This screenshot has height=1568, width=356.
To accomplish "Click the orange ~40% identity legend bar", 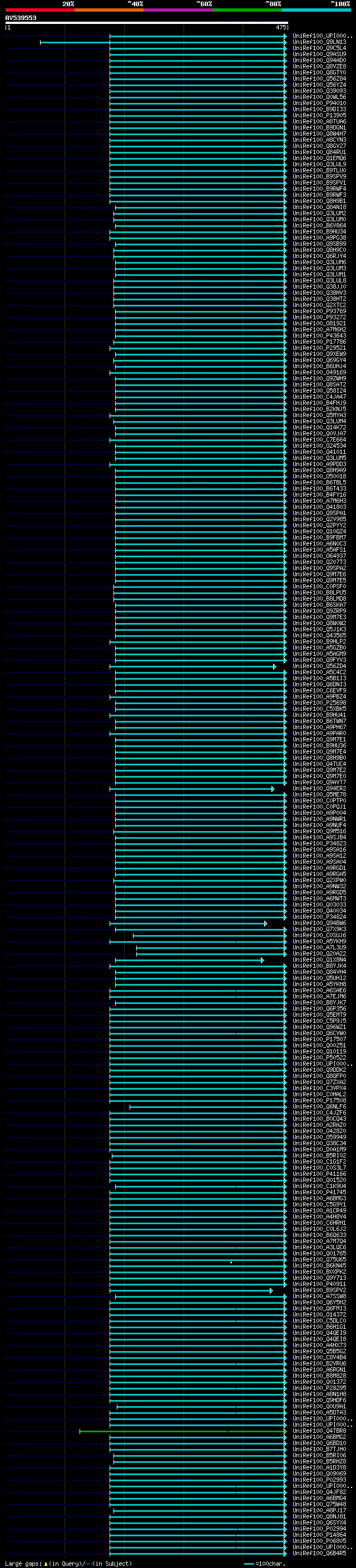I will (x=109, y=10).
